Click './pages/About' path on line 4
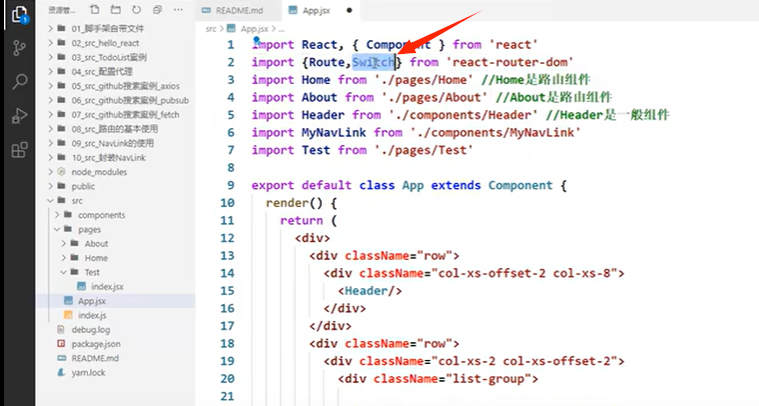 (x=435, y=97)
